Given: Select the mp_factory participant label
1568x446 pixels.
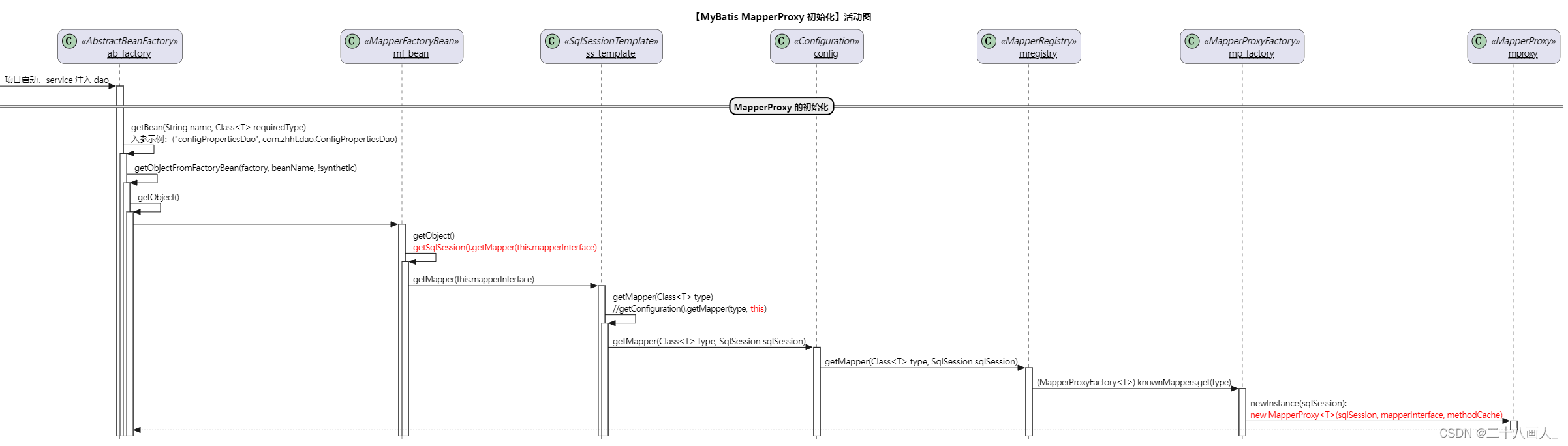Looking at the screenshot, I should pyautogui.click(x=1252, y=53).
